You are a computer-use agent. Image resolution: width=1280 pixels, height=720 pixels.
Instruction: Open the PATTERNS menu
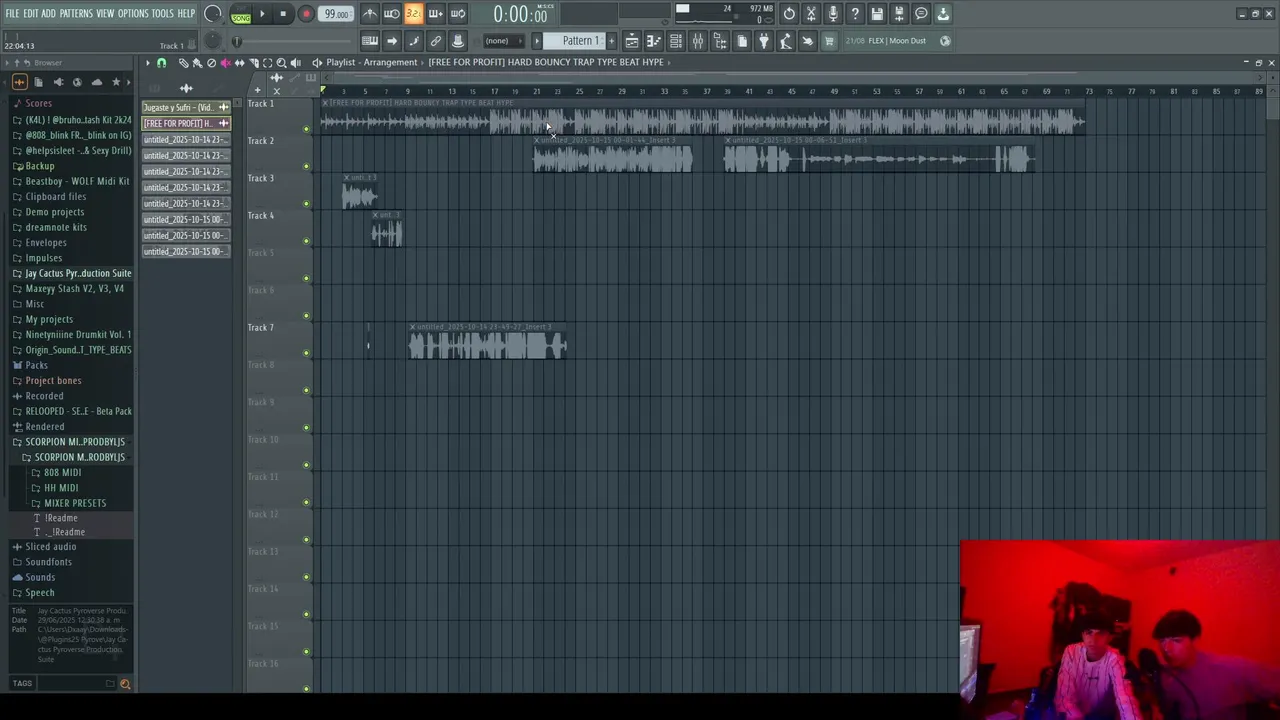(76, 13)
